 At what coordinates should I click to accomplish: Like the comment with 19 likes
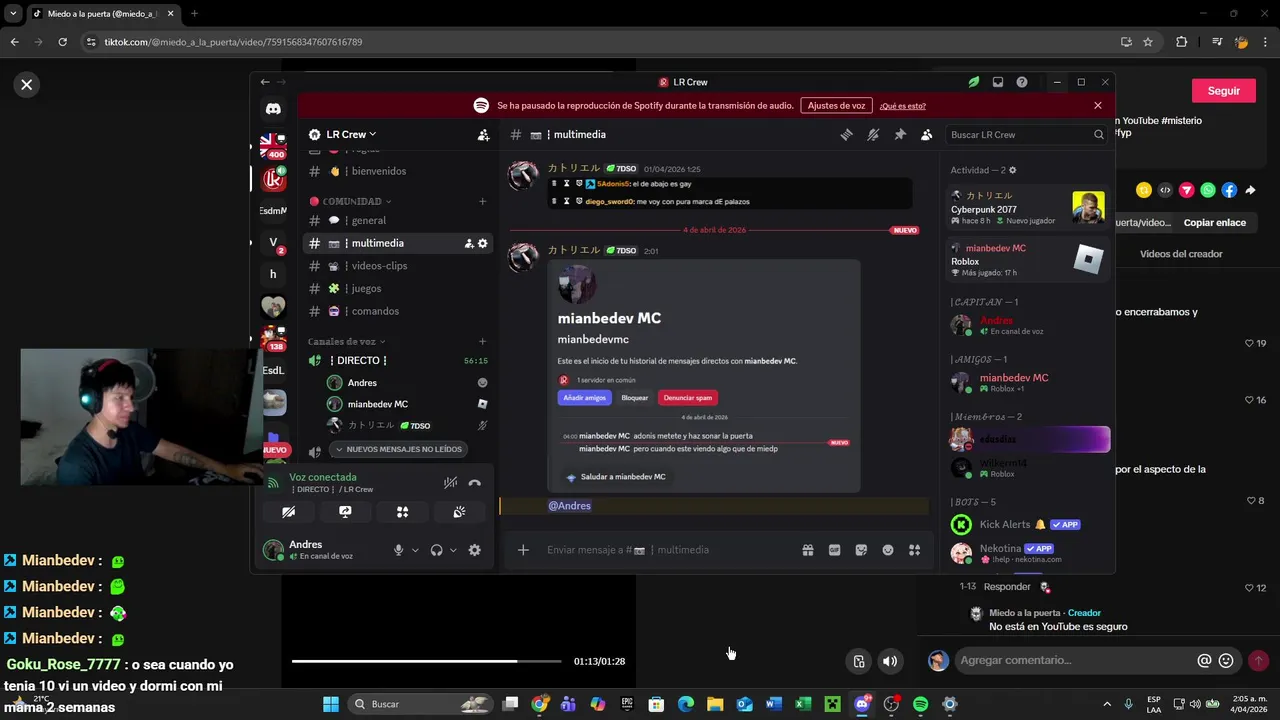point(1250,343)
